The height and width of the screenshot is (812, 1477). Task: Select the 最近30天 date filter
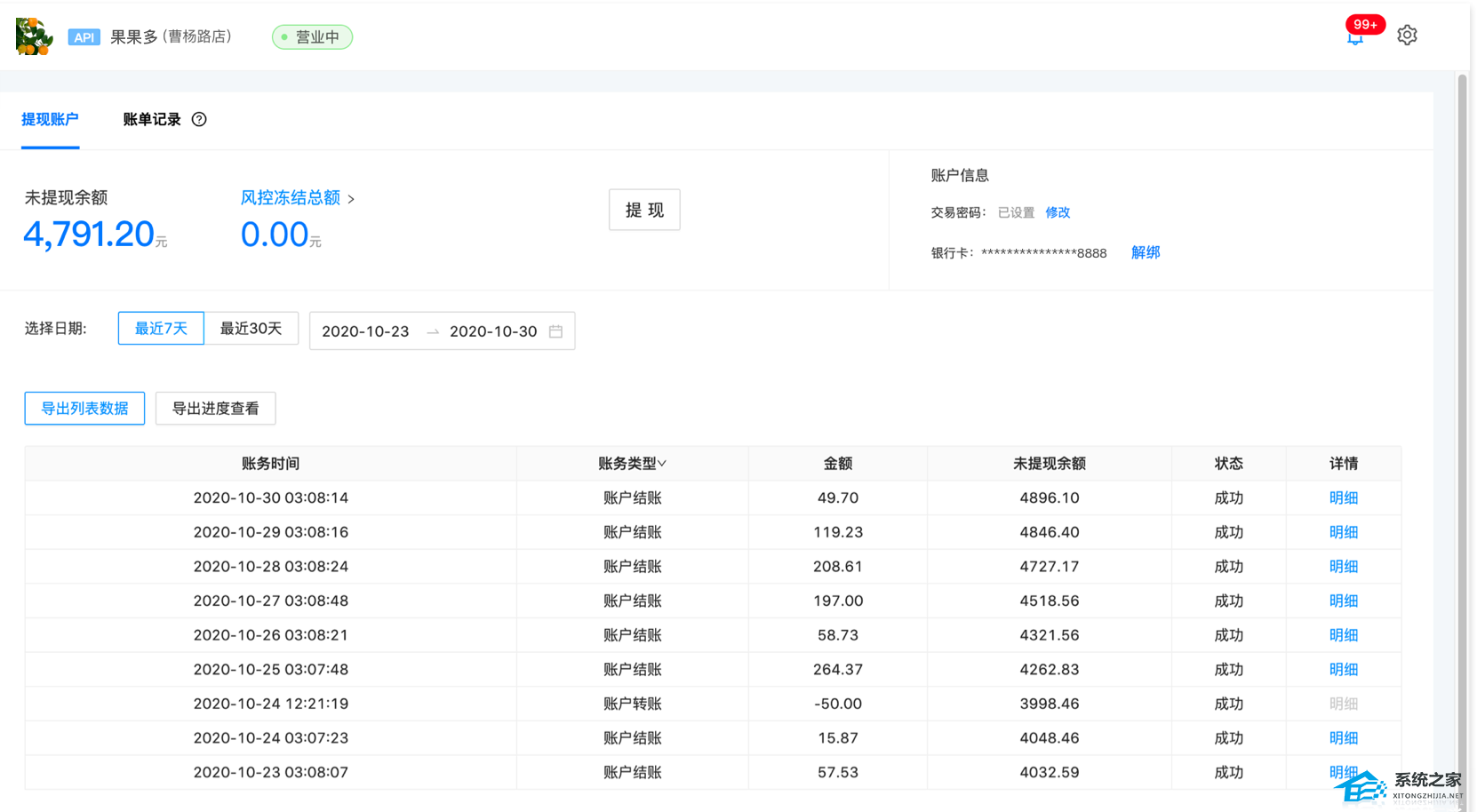(x=251, y=329)
